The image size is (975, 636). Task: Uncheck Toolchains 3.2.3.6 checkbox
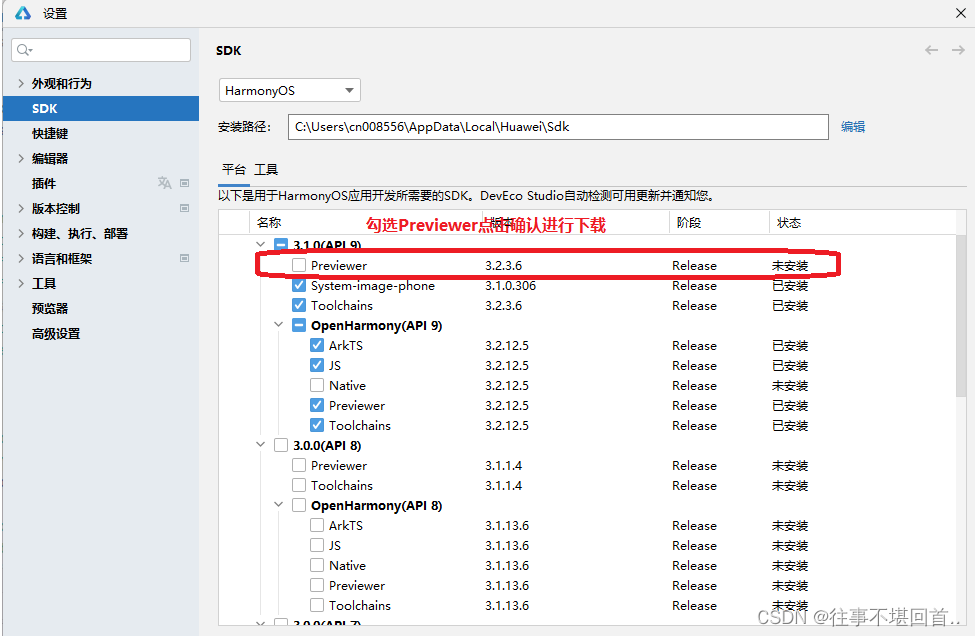[x=298, y=305]
